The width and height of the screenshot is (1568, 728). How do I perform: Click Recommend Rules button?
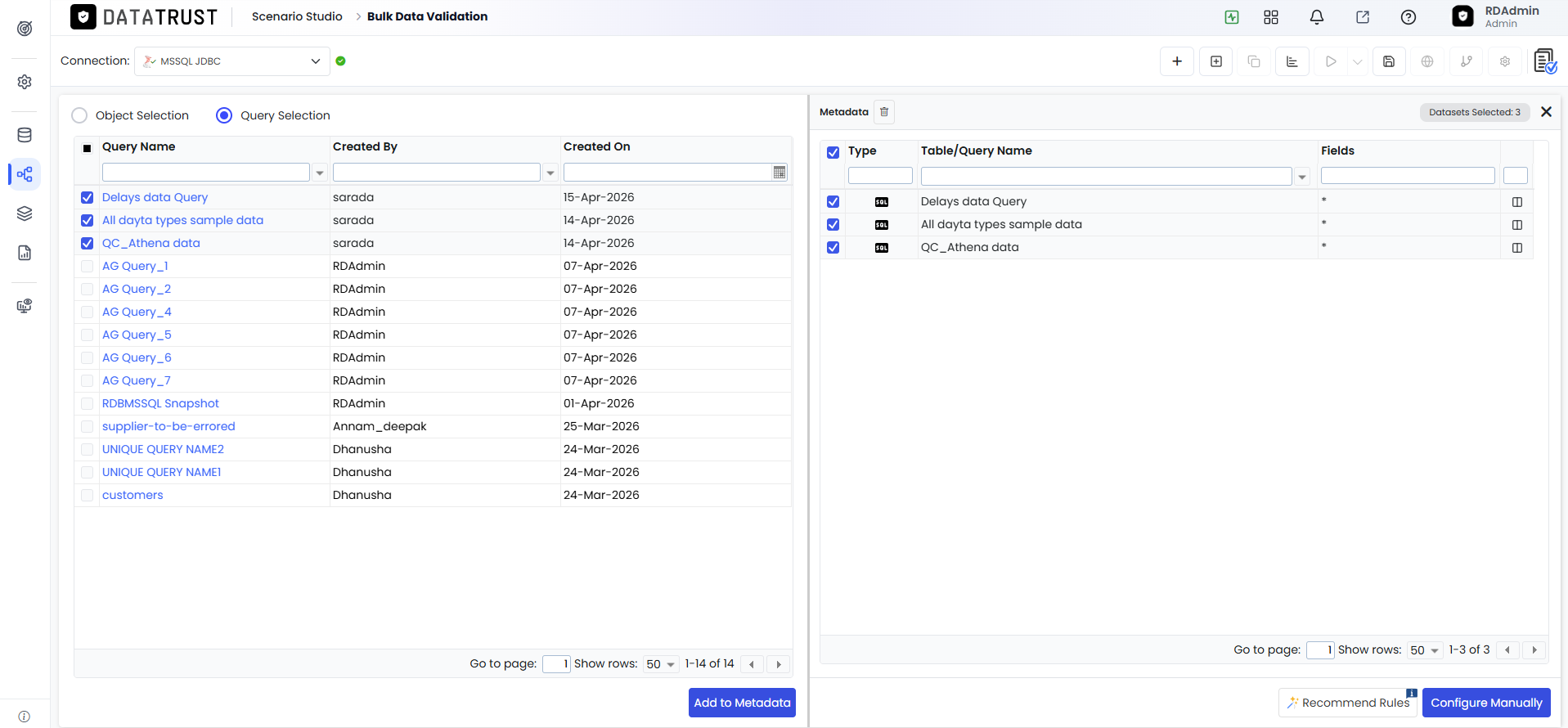[x=1347, y=703]
